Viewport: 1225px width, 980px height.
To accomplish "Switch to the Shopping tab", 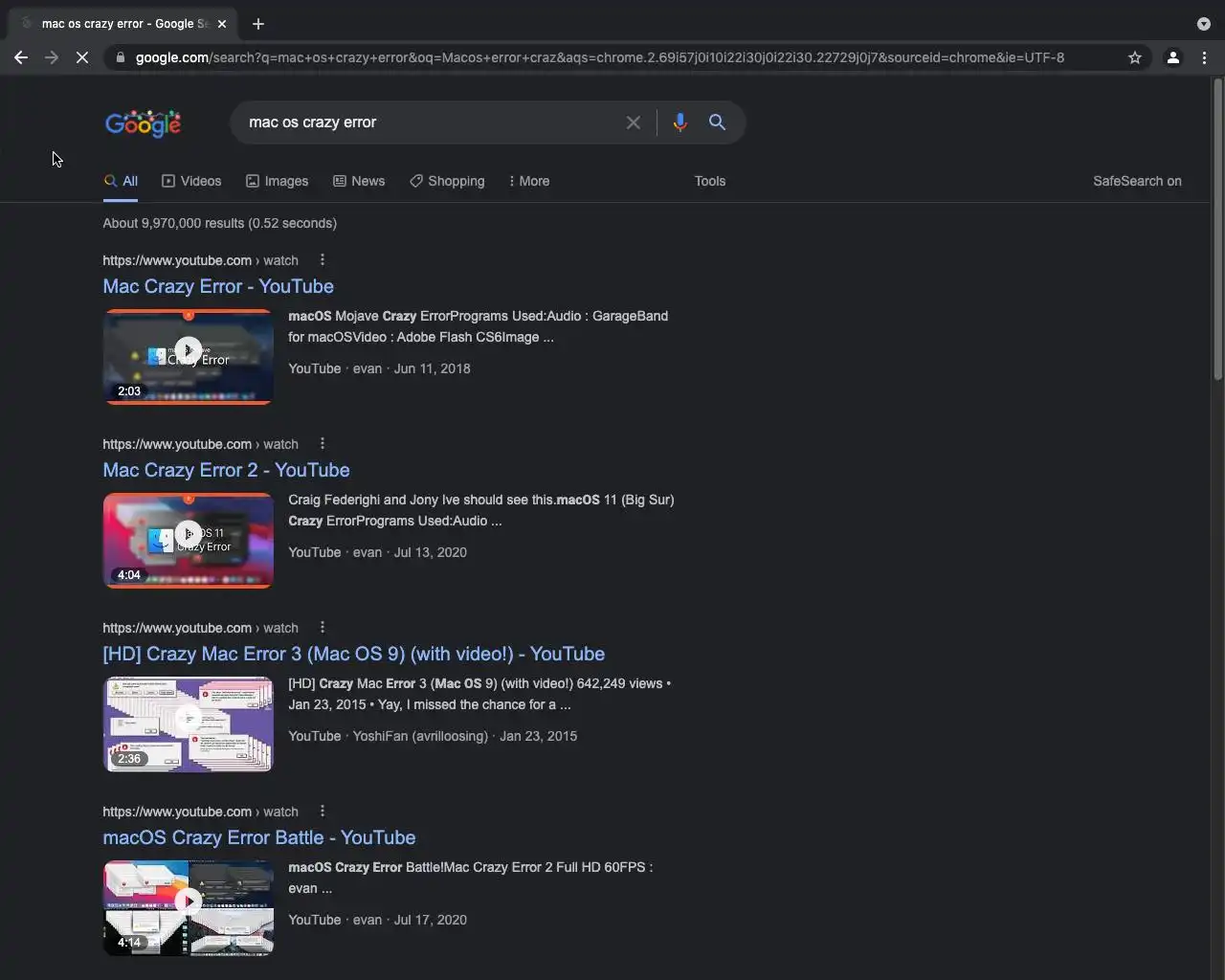I will click(x=447, y=181).
